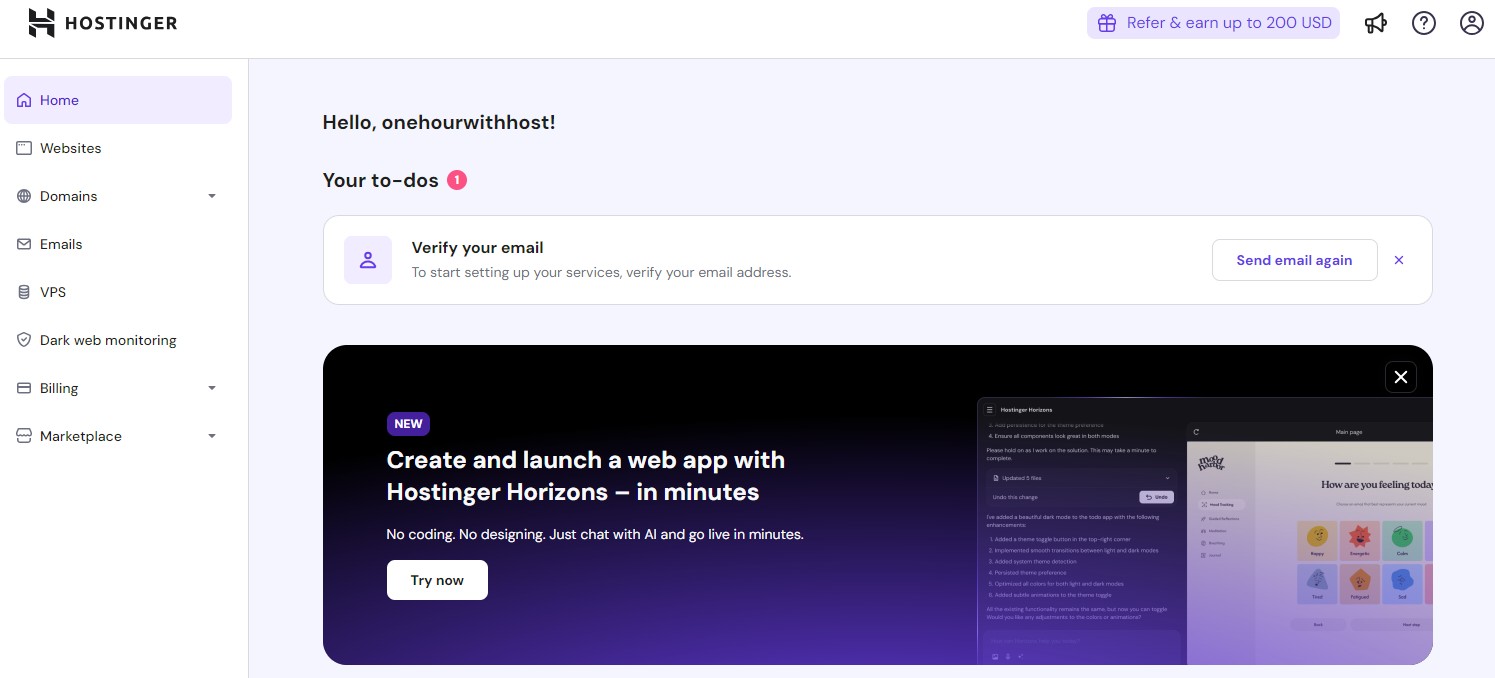Open the account profile icon
This screenshot has height=678, width=1495.
[1472, 23]
